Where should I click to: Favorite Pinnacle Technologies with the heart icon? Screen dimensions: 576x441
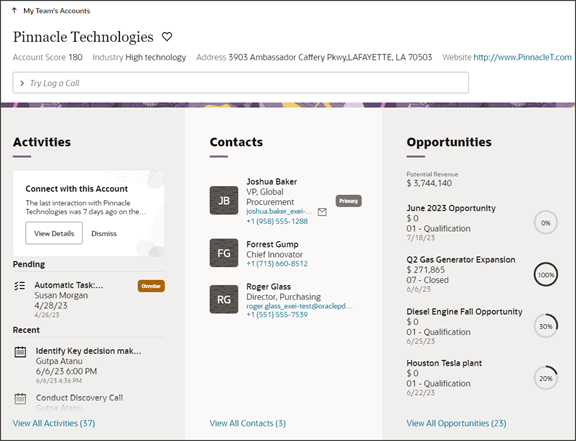pyautogui.click(x=167, y=37)
